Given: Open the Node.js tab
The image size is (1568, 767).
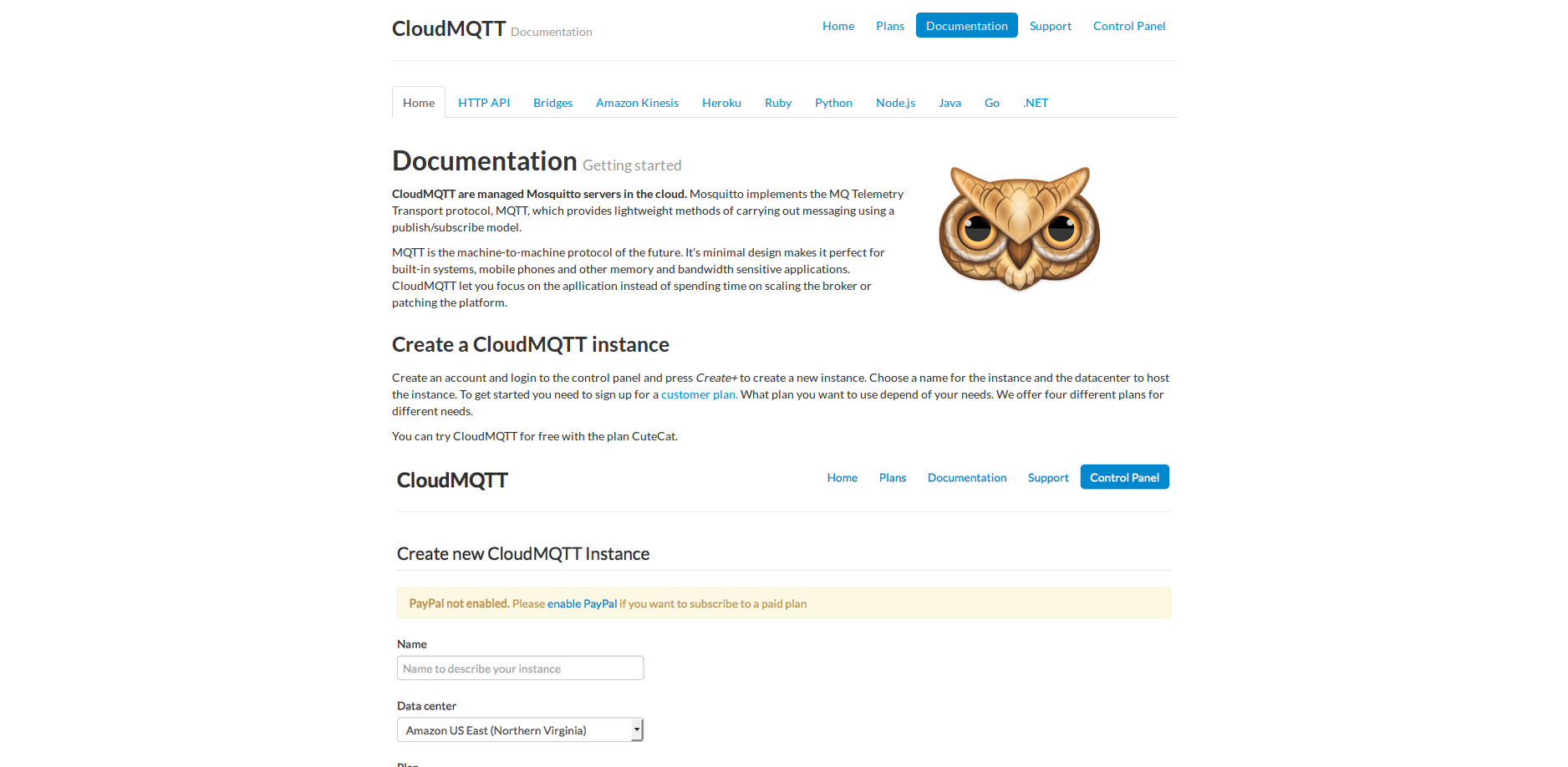Looking at the screenshot, I should click(x=896, y=103).
